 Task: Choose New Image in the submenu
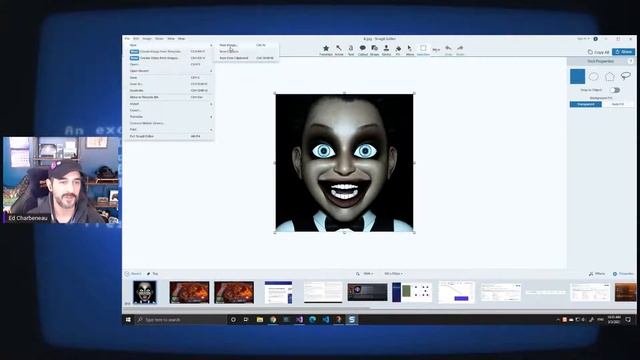pos(247,45)
